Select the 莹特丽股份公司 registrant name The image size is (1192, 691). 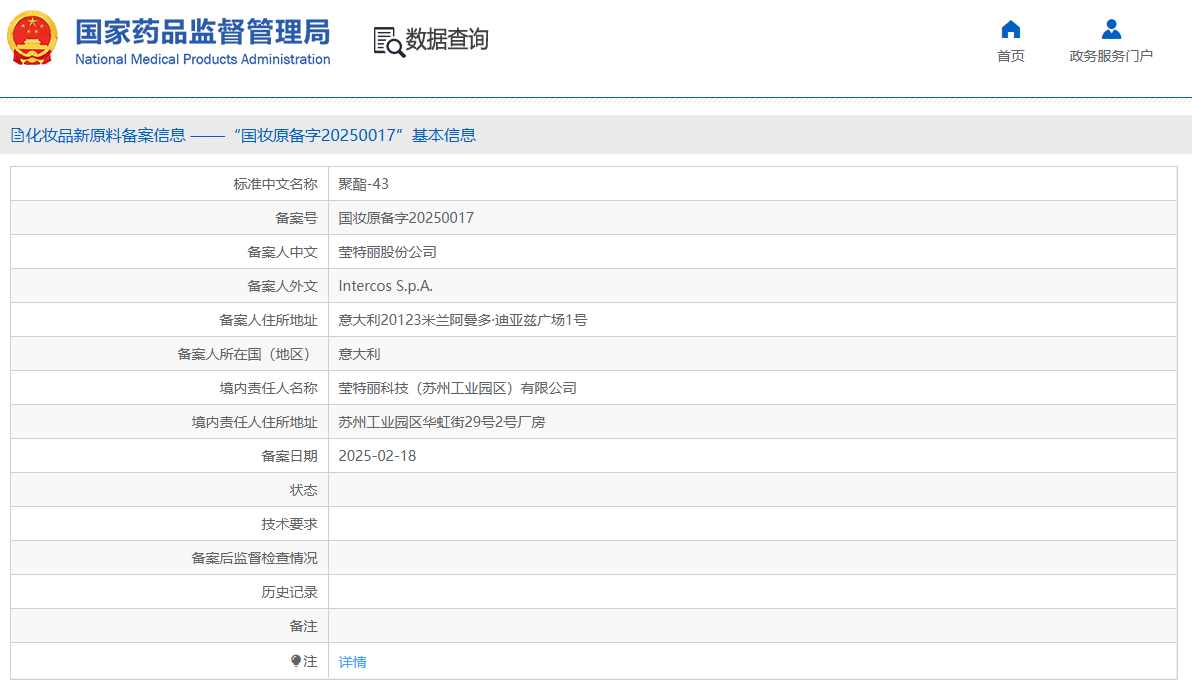click(x=387, y=252)
